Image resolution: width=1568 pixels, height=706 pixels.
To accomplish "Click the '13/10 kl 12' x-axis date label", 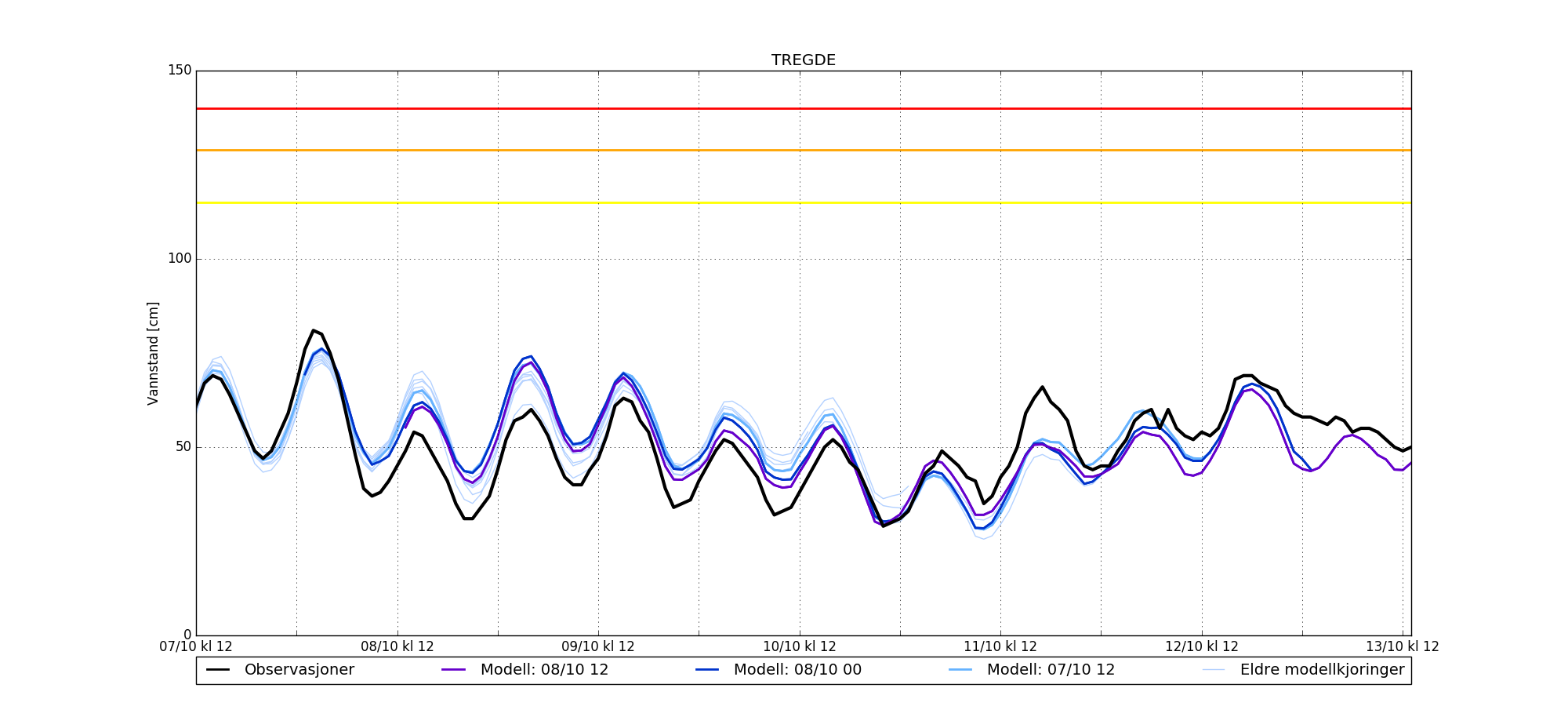I will pos(1402,647).
